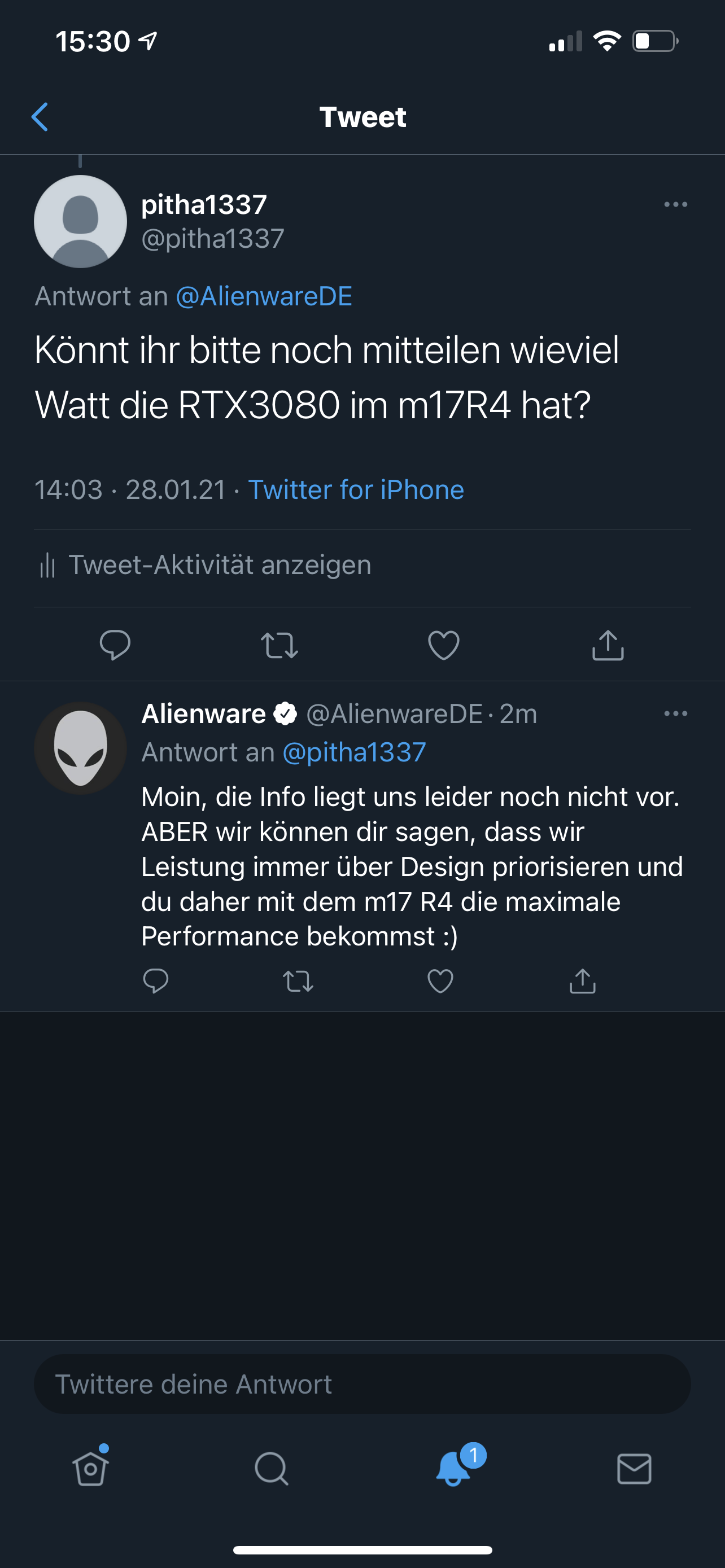Open the @pitha1337 mention in the reply
Viewport: 725px width, 1568px height.
[x=353, y=752]
